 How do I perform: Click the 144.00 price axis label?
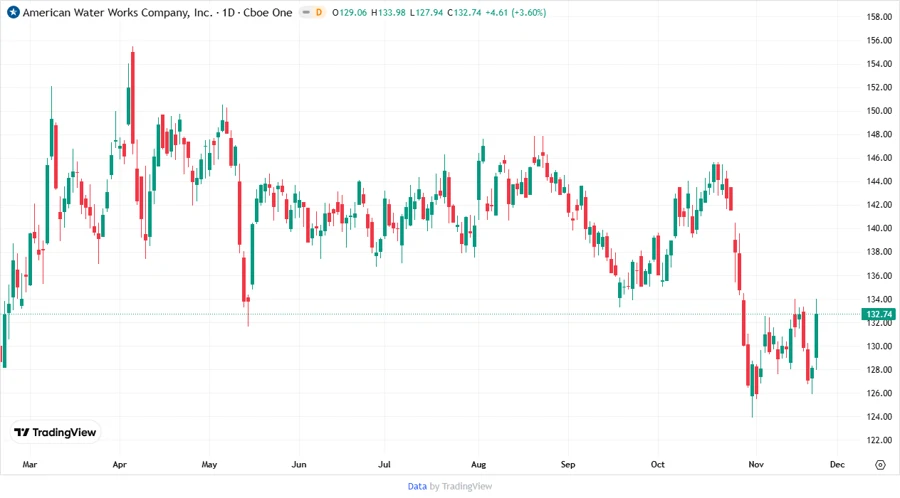pyautogui.click(x=879, y=181)
